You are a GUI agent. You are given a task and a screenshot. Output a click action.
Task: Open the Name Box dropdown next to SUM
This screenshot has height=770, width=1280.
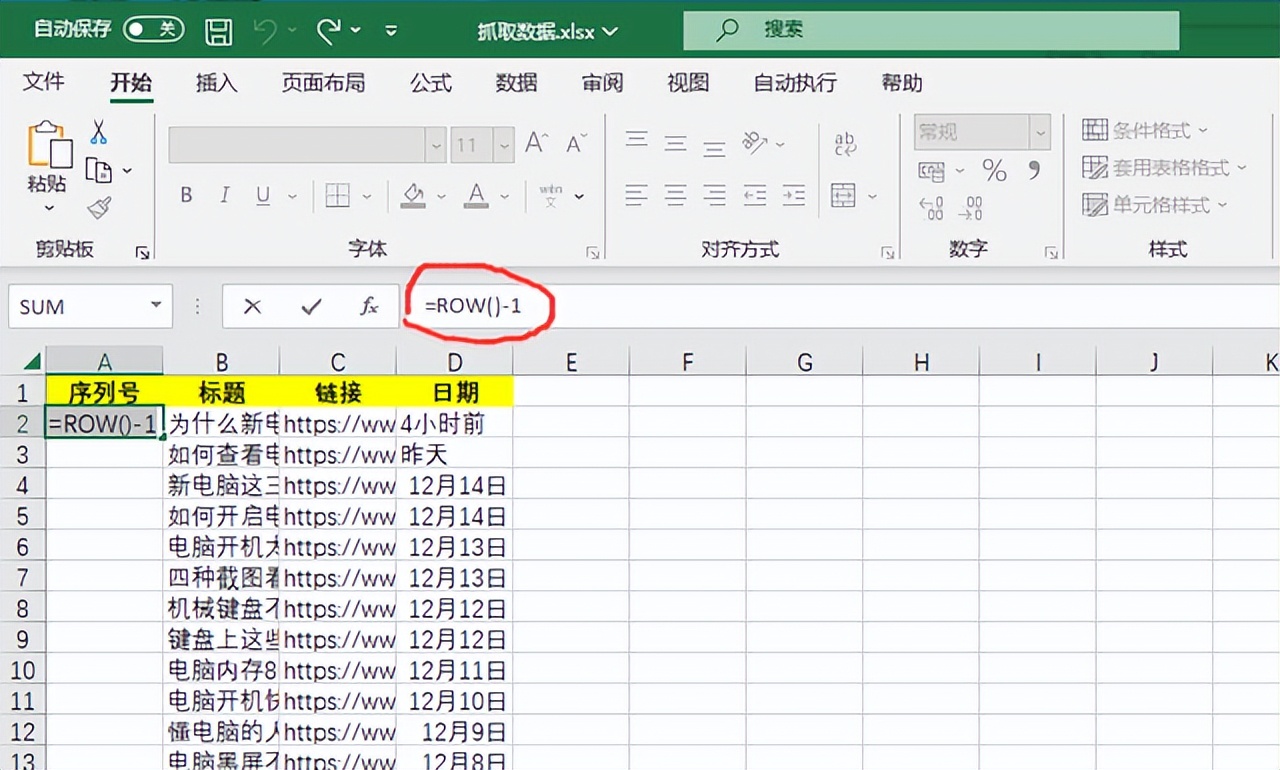(156, 306)
